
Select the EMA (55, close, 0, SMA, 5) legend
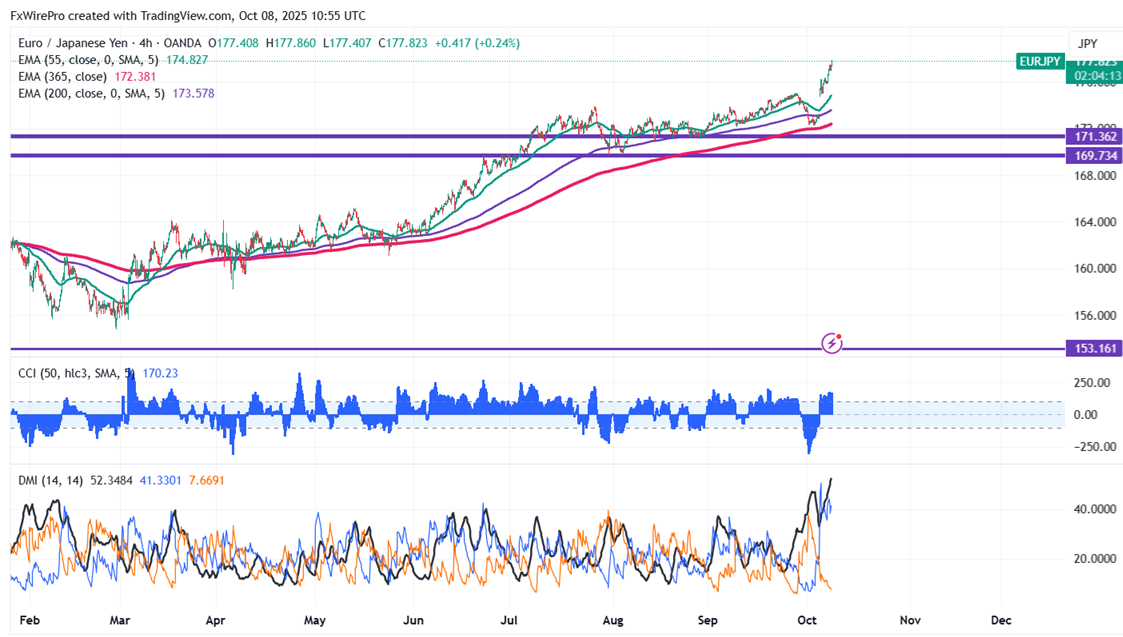point(88,60)
